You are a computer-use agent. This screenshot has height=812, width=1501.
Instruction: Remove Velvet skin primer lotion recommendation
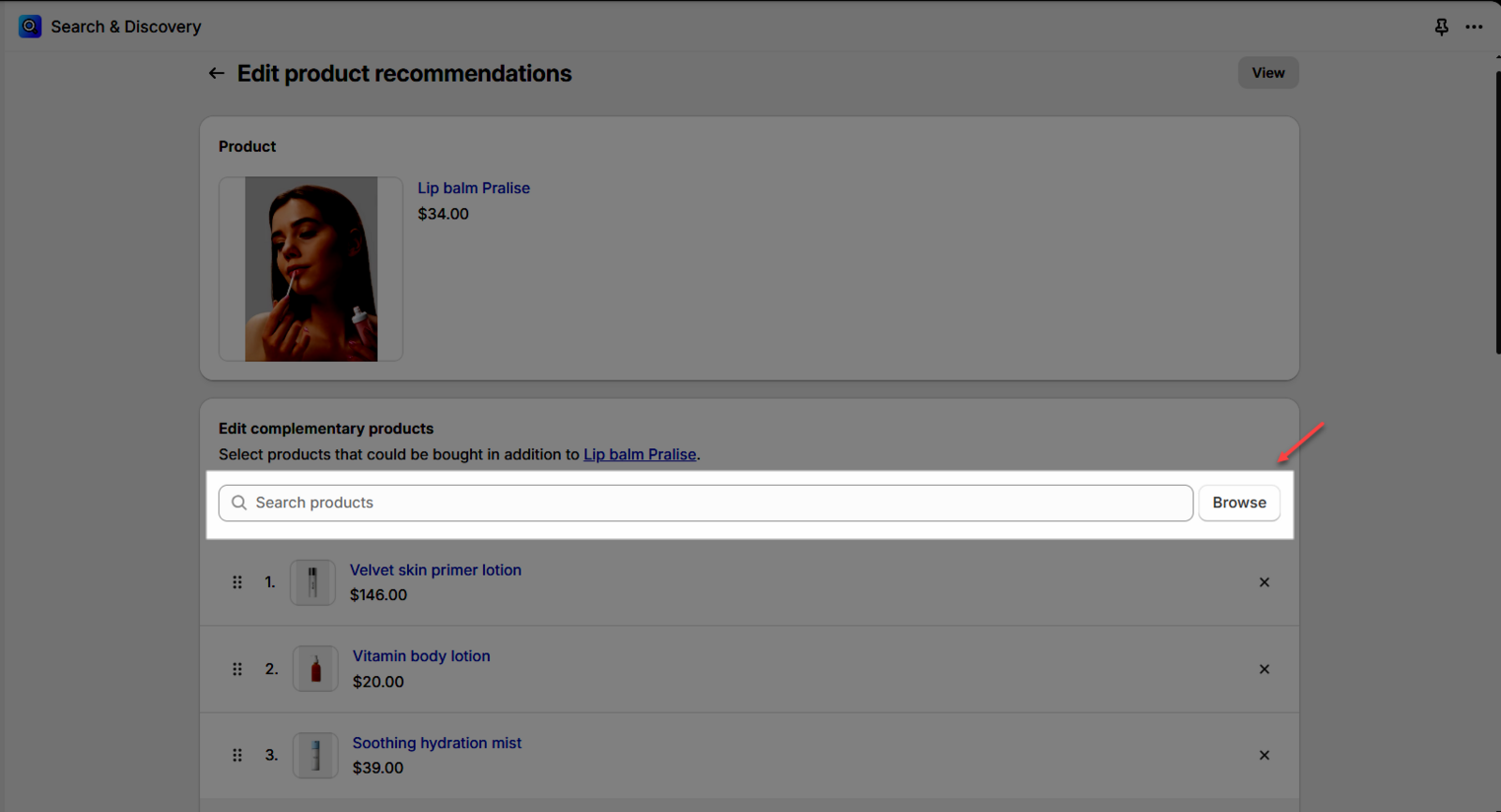pos(1264,582)
